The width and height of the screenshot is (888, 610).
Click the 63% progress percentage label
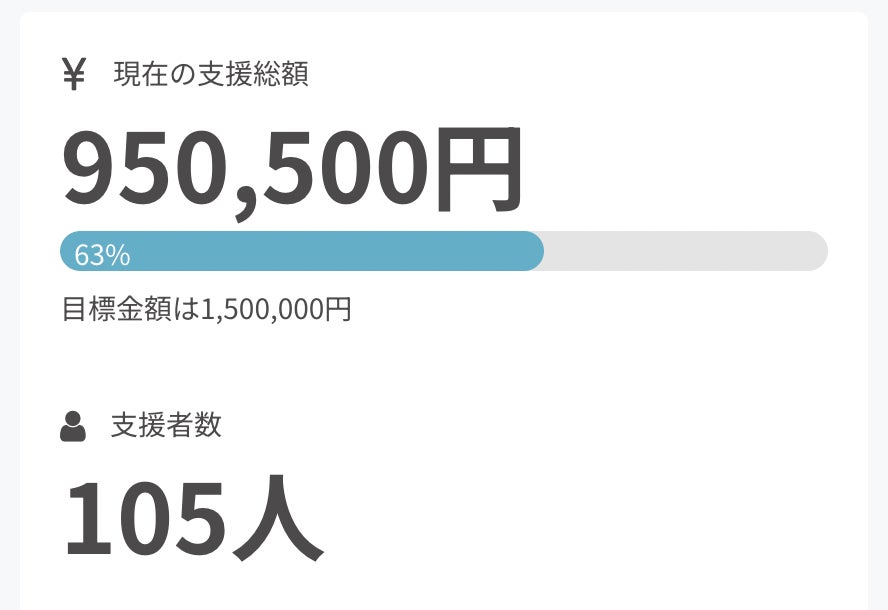pos(102,256)
